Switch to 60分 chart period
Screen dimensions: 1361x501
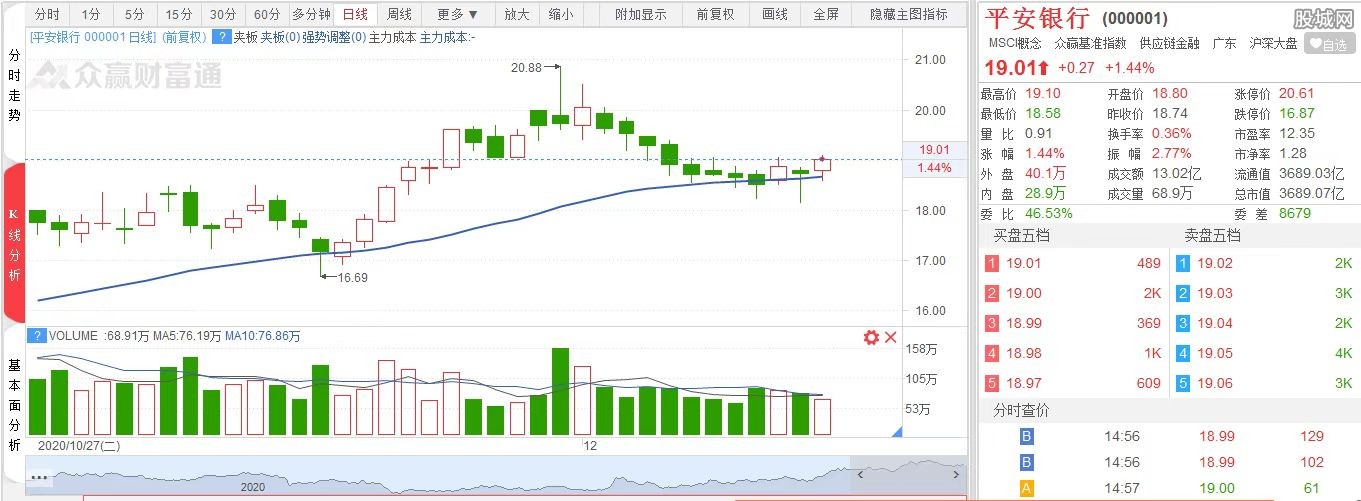tap(267, 14)
